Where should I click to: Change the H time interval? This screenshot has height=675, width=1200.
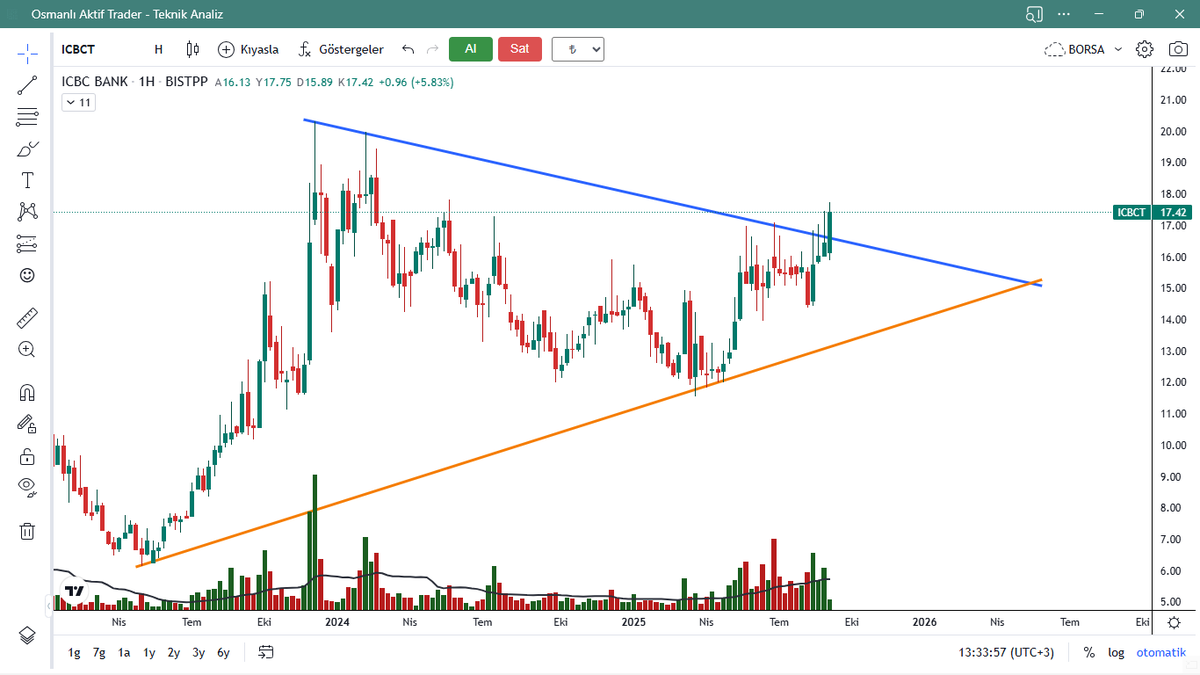[158, 49]
